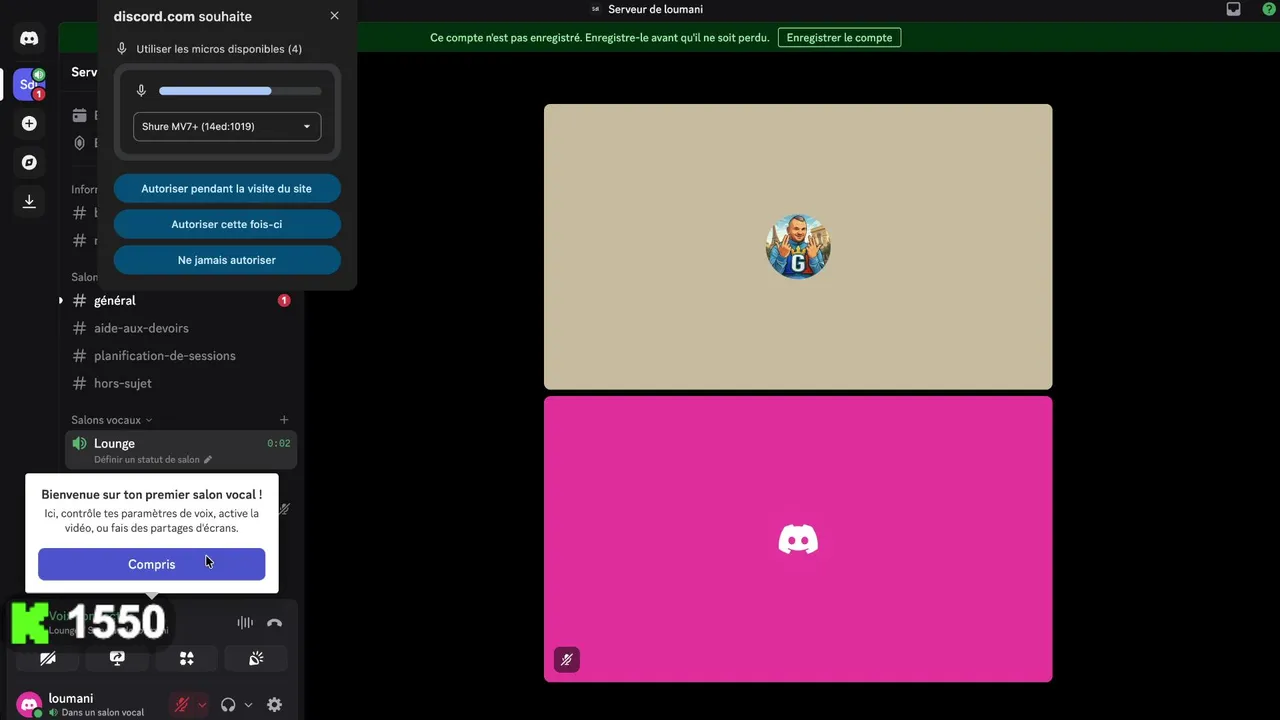Click the Compris button
This screenshot has width=1280, height=720.
point(152,564)
